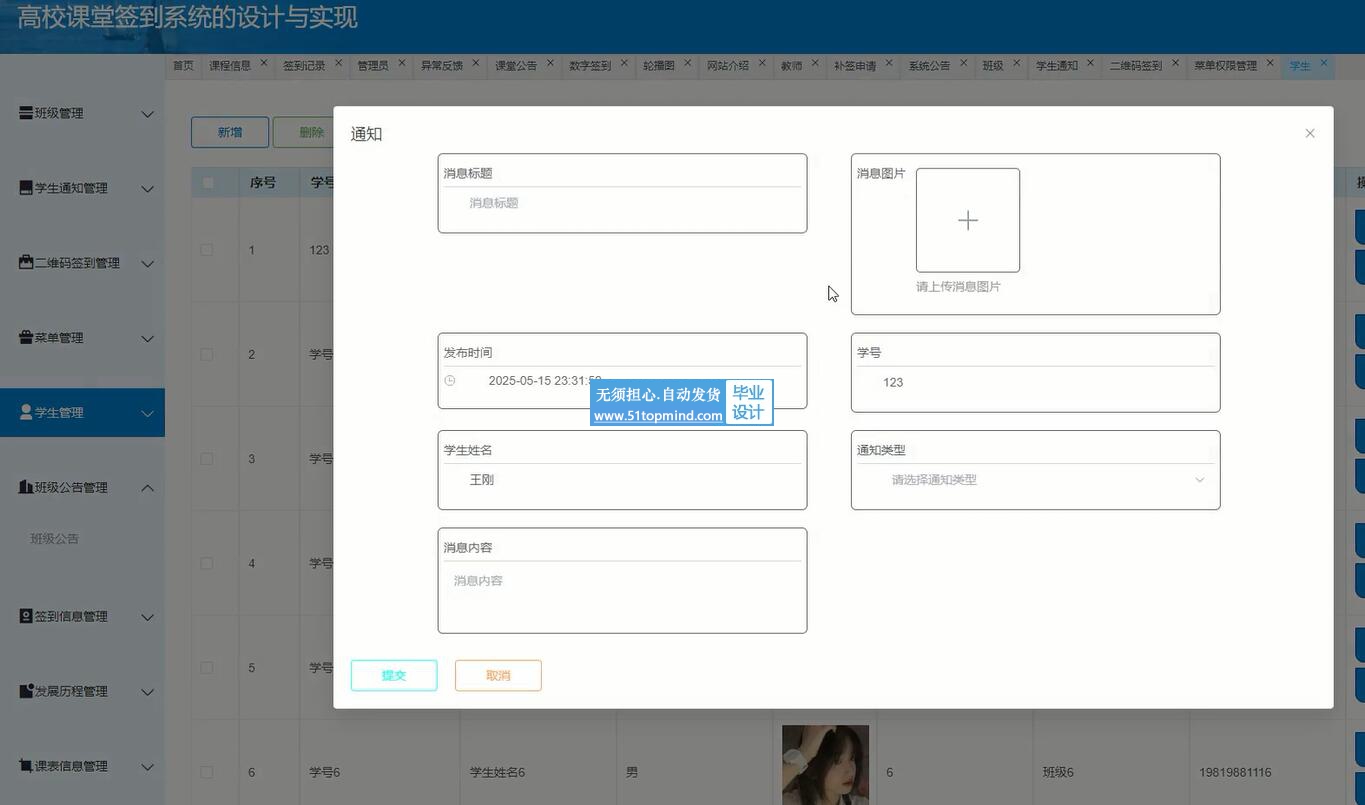Click the plus icon to upload message image

(x=967, y=220)
